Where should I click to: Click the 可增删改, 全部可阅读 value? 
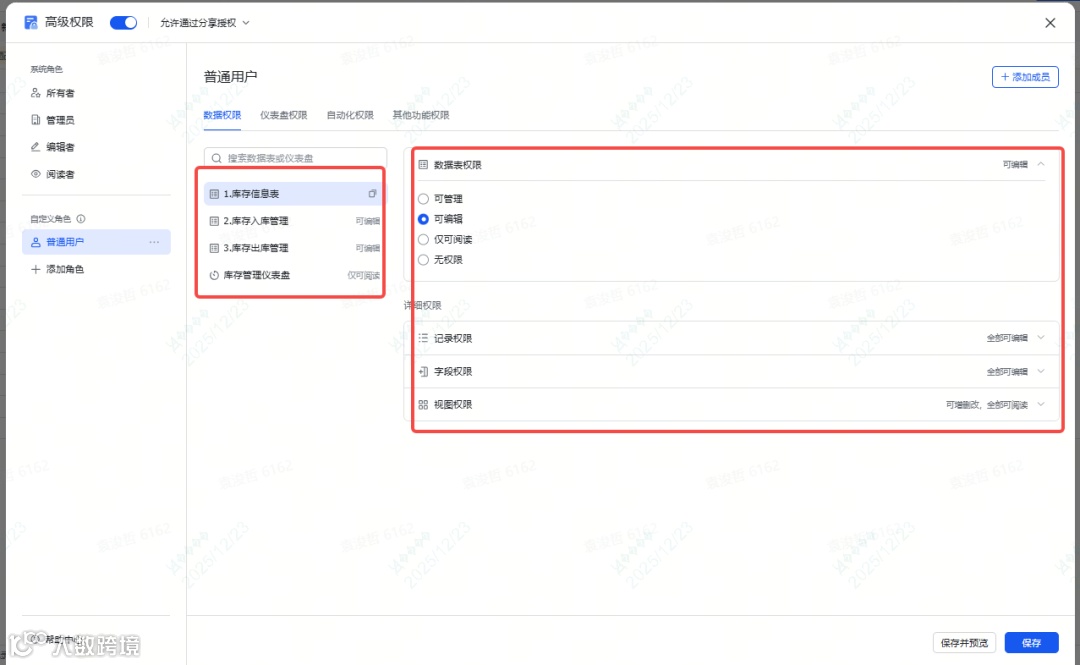coord(986,405)
